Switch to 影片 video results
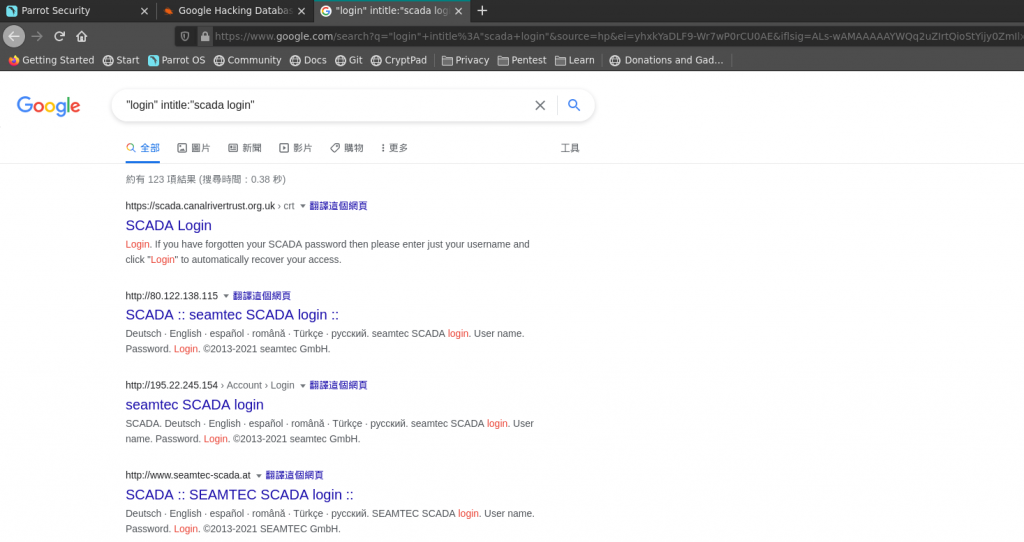This screenshot has height=542, width=1024. [x=296, y=148]
